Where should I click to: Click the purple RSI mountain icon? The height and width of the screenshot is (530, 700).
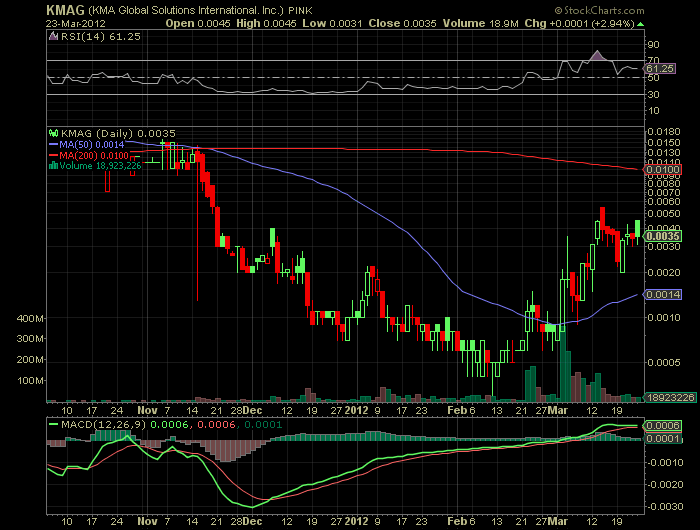pyautogui.click(x=53, y=37)
